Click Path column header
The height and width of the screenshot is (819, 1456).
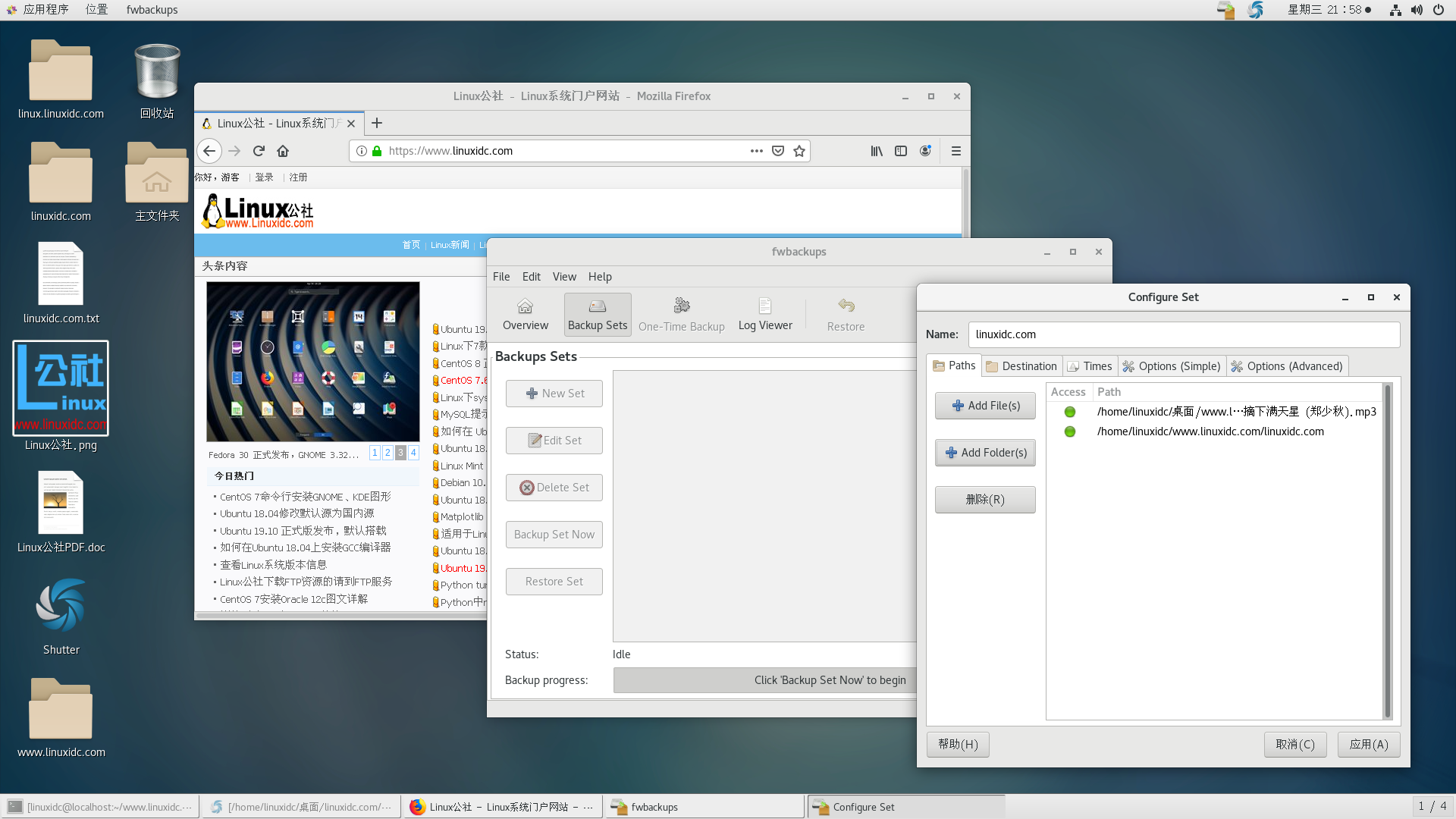(x=1238, y=392)
